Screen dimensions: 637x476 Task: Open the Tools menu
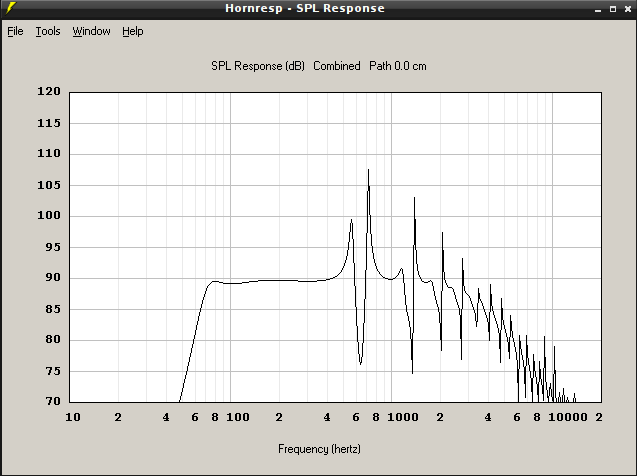tap(48, 31)
